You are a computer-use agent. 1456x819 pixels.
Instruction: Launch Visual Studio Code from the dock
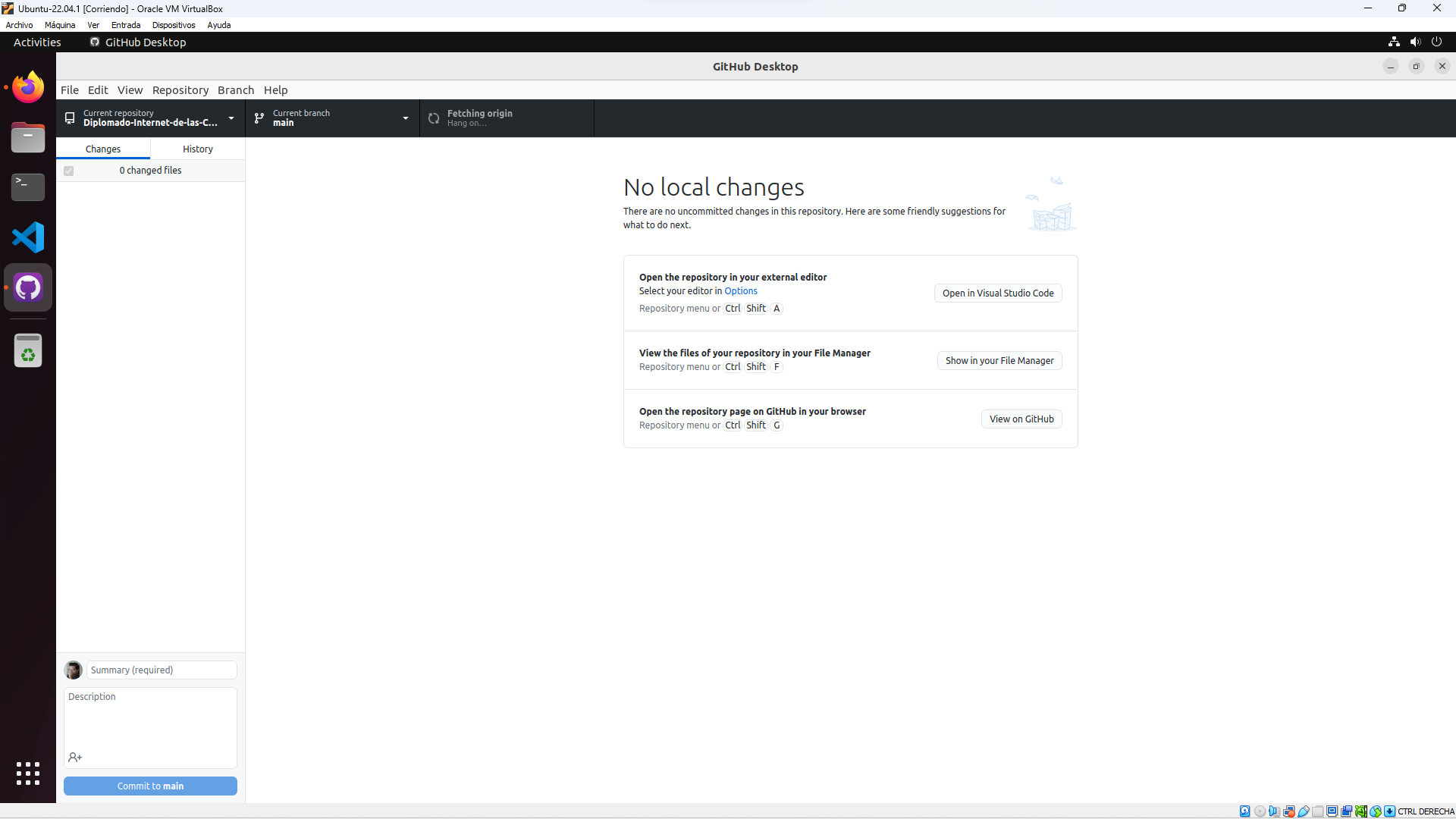click(27, 237)
